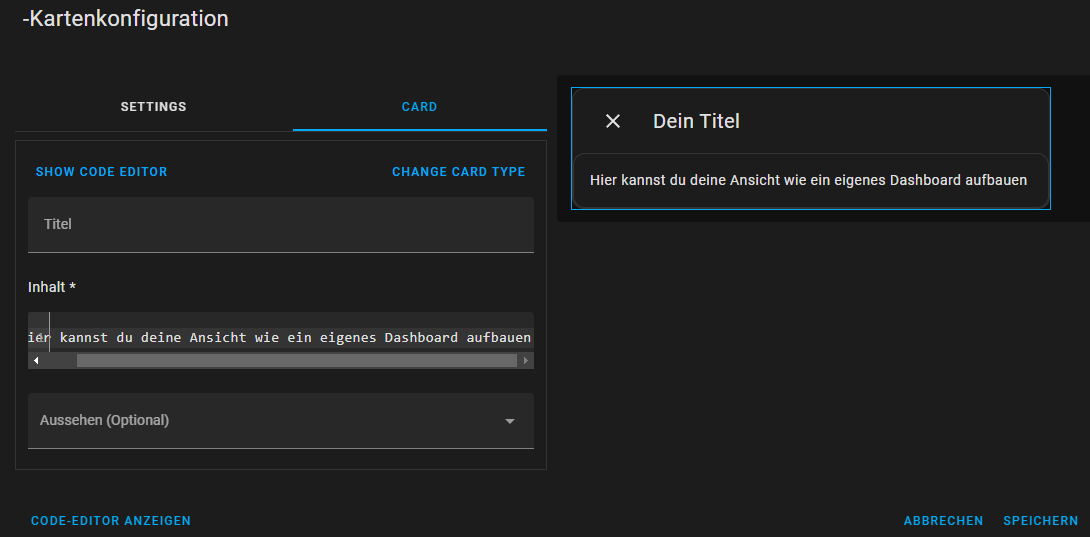Open the Aussehen dropdown arrow
Image resolution: width=1090 pixels, height=537 pixels.
click(510, 422)
